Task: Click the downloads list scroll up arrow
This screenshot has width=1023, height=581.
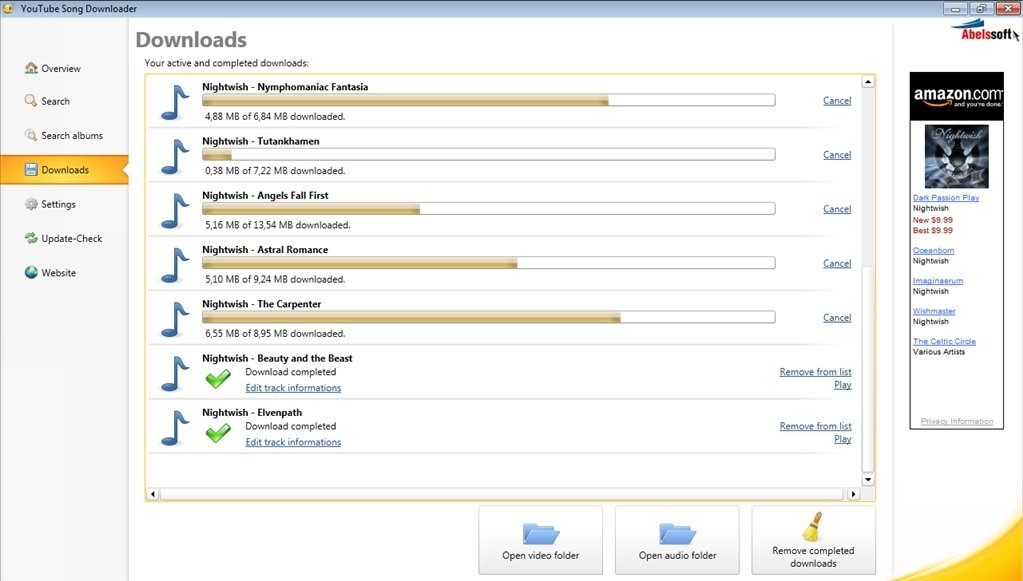Action: click(868, 82)
